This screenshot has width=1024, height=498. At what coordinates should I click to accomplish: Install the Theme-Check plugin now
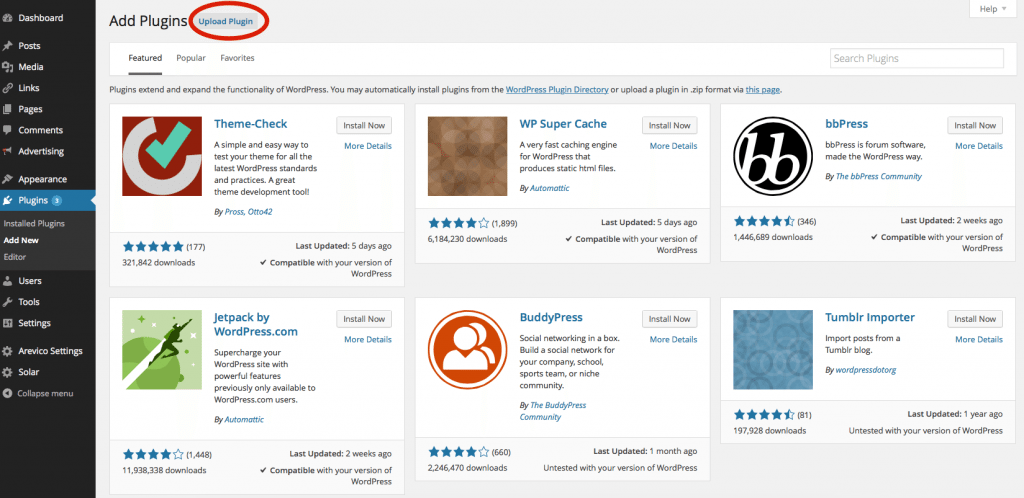coord(364,125)
